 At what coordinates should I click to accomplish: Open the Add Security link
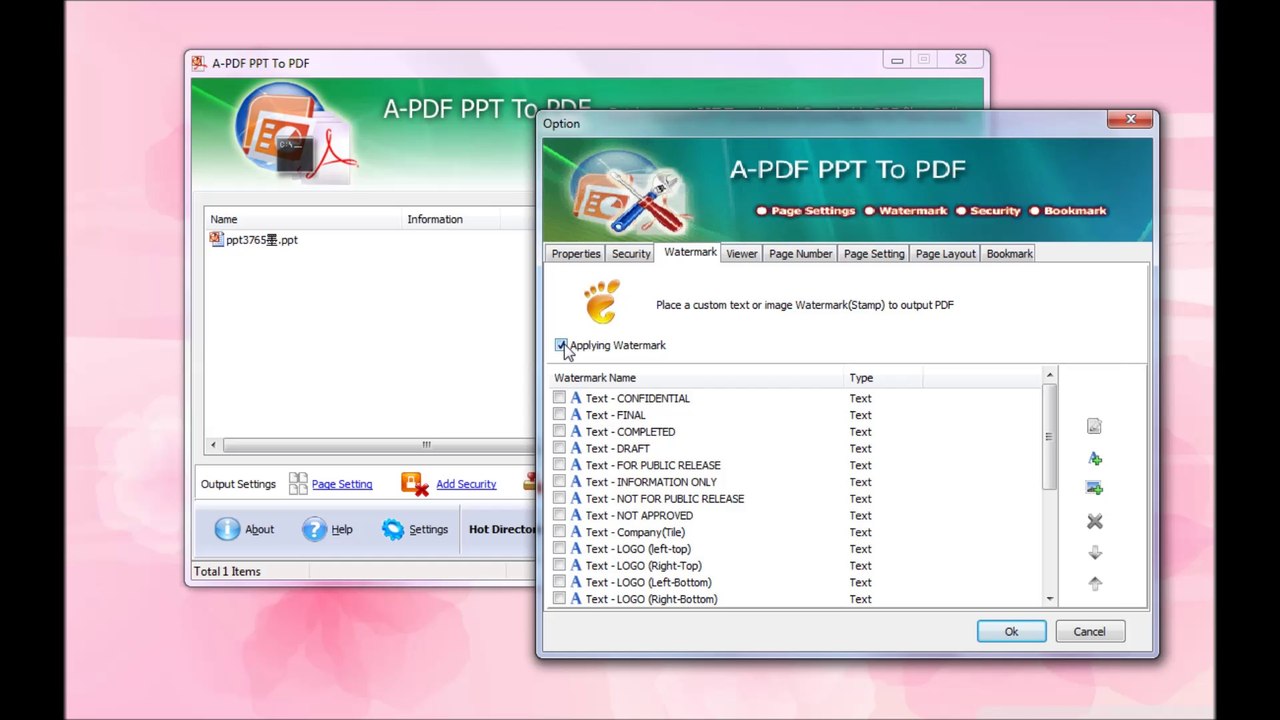click(466, 484)
